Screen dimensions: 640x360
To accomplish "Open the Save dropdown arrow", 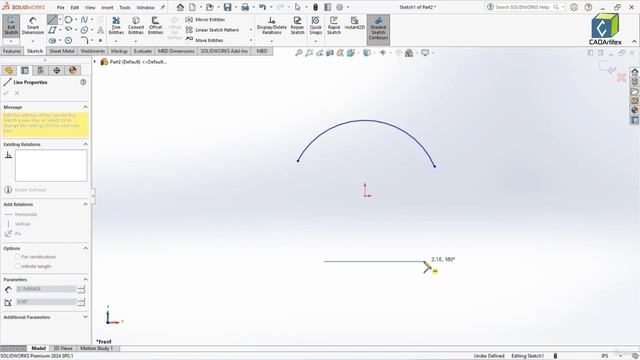I will click(236, 7).
